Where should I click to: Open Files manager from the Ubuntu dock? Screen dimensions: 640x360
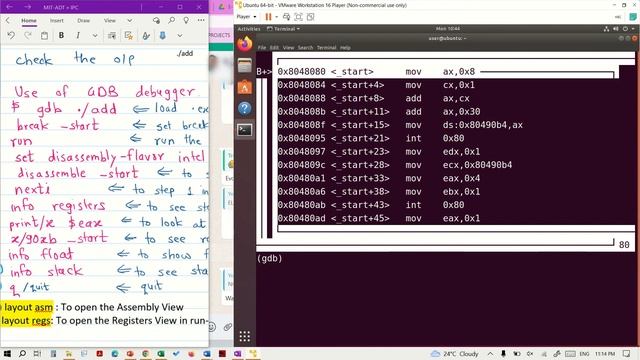244,65
